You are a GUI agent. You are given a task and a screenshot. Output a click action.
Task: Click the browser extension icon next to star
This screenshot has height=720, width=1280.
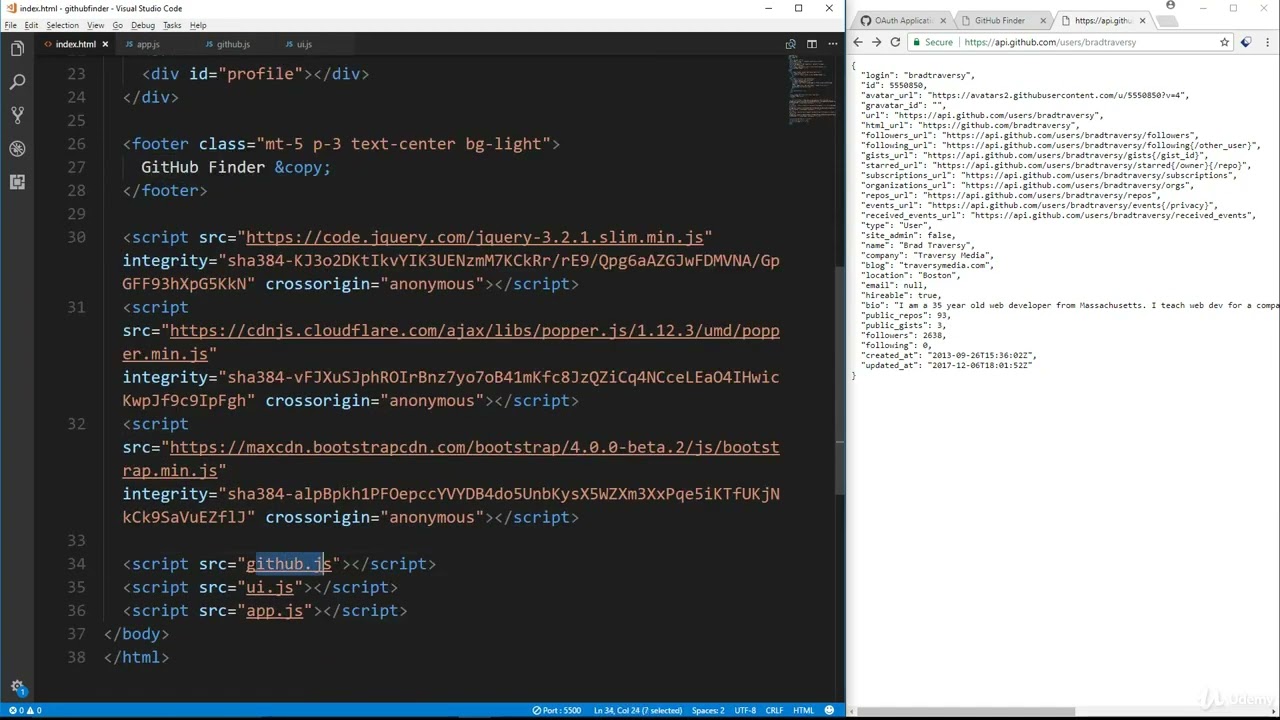point(1245,42)
